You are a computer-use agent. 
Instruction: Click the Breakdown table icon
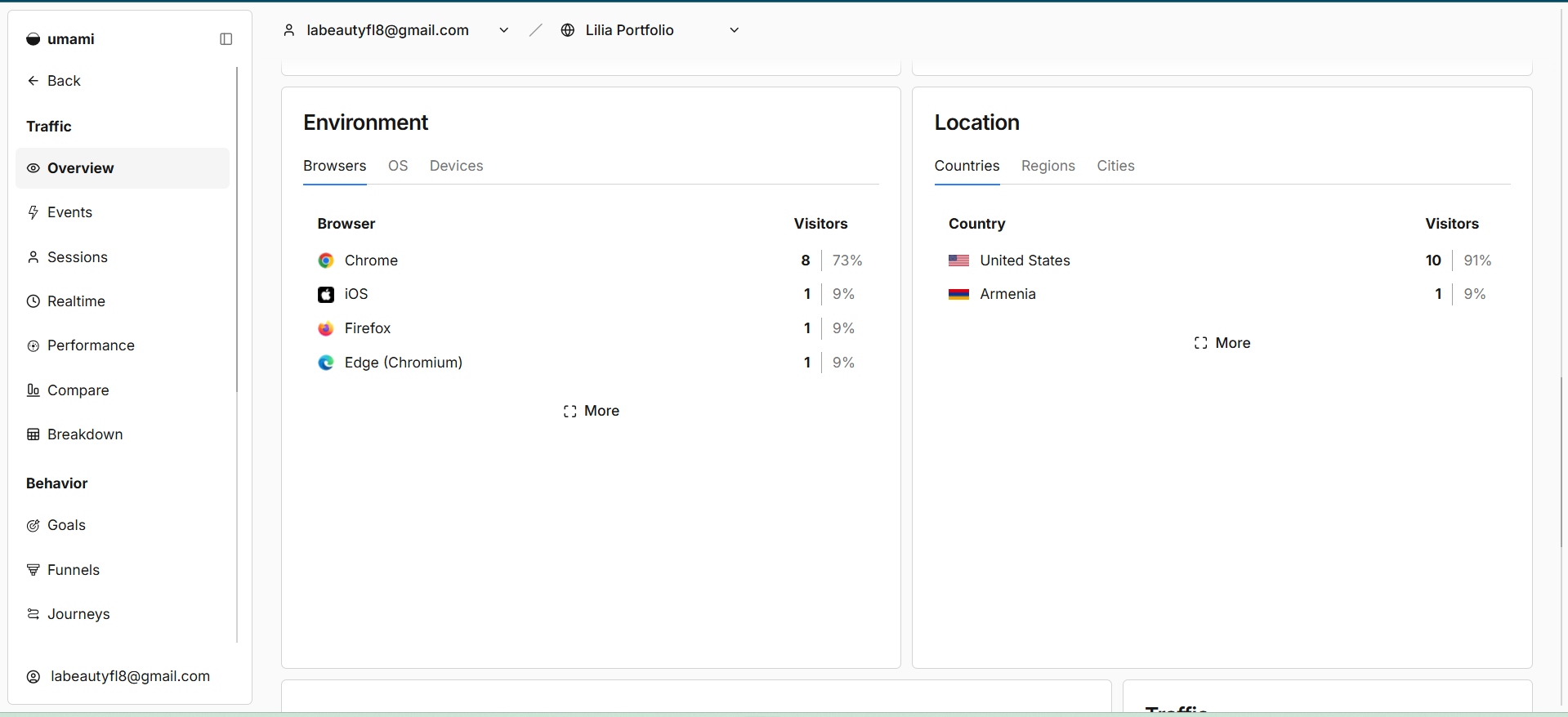(x=33, y=434)
